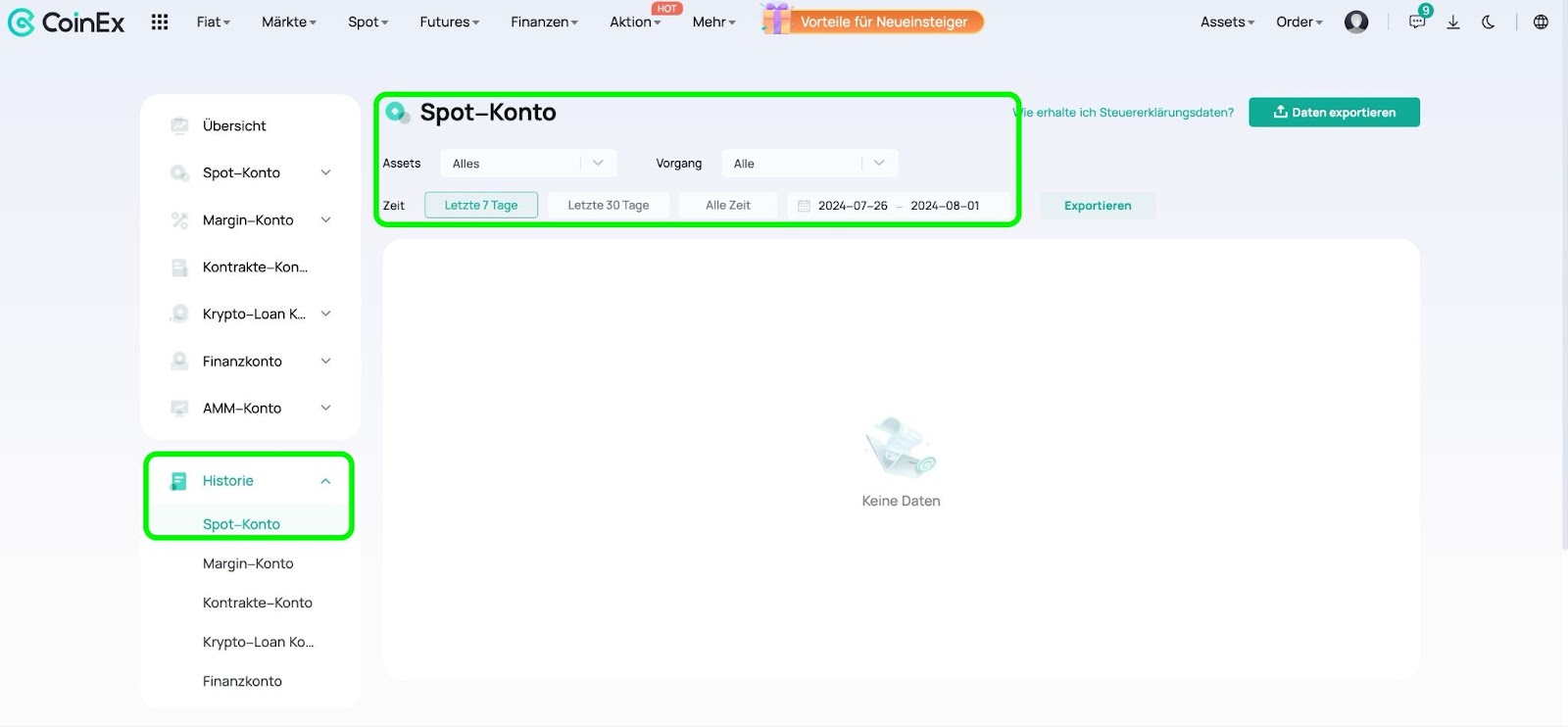Click the Spot-Konto sidebar icon
Viewport: 1568px width, 727px height.
point(179,172)
